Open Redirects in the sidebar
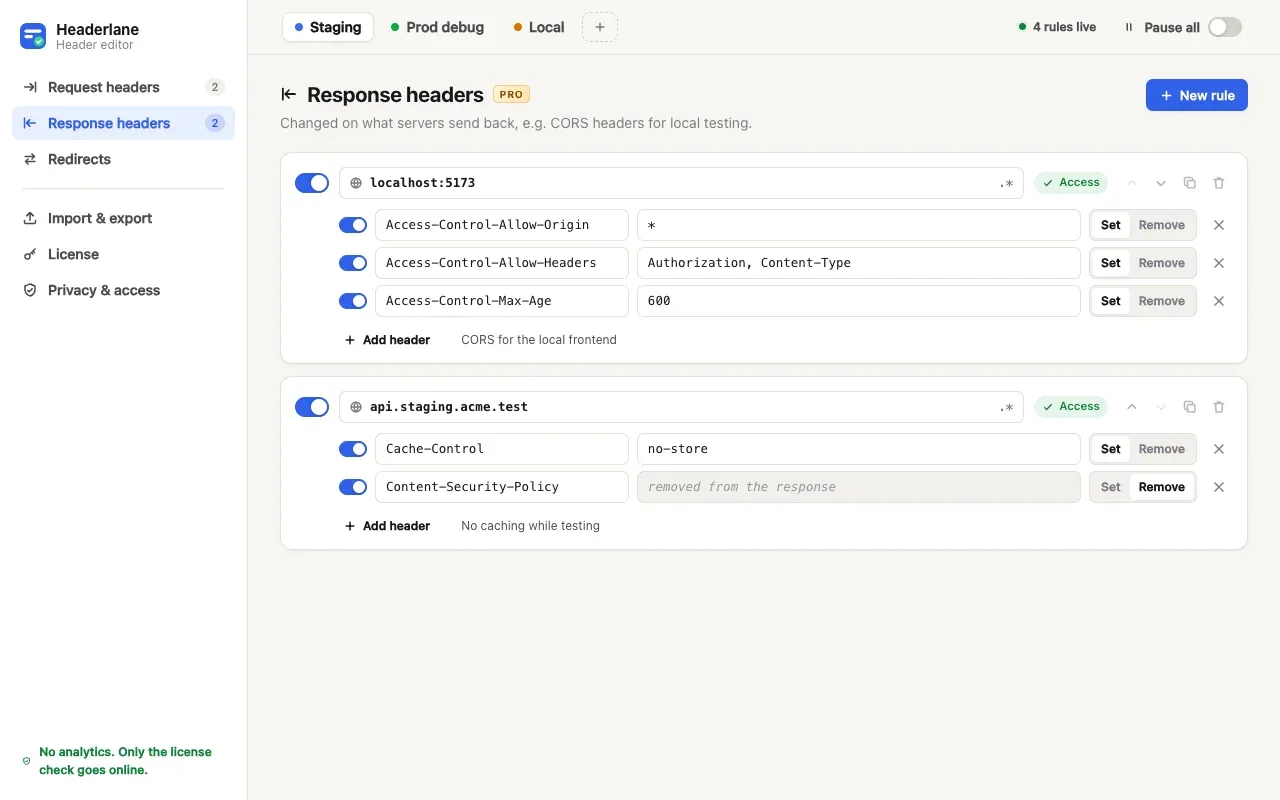Image resolution: width=1280 pixels, height=800 pixels. coord(124,159)
